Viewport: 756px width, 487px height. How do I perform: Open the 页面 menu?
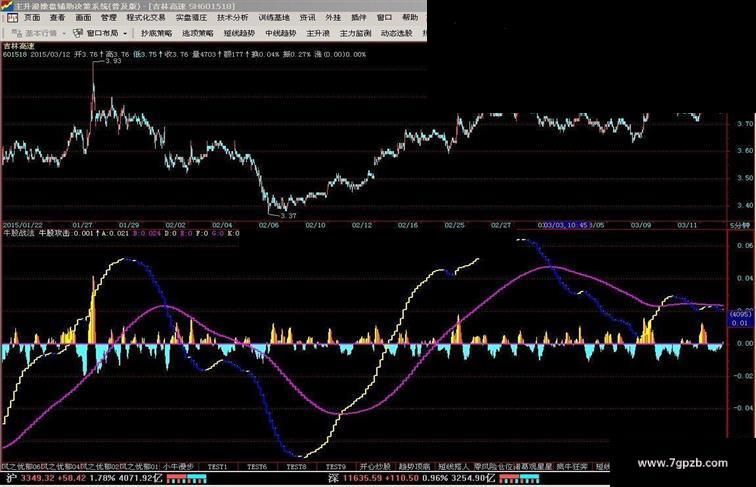(32, 18)
